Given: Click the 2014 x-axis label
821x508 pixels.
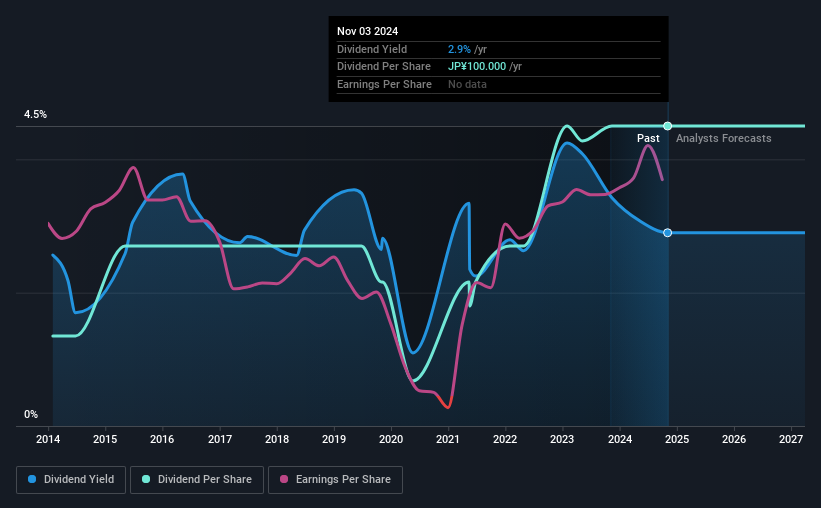Looking at the screenshot, I should (x=48, y=439).
